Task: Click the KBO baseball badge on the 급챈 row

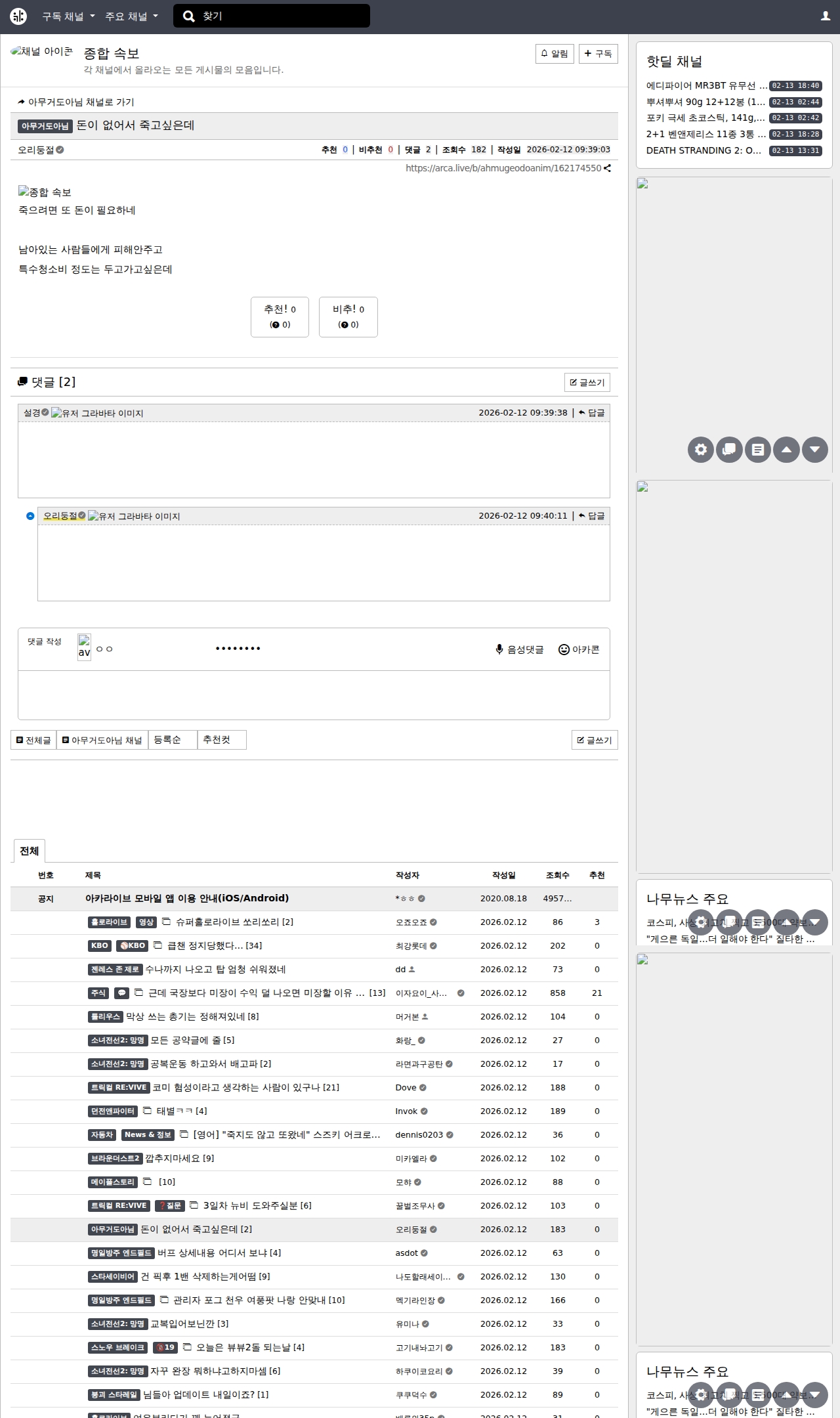Action: (x=133, y=946)
